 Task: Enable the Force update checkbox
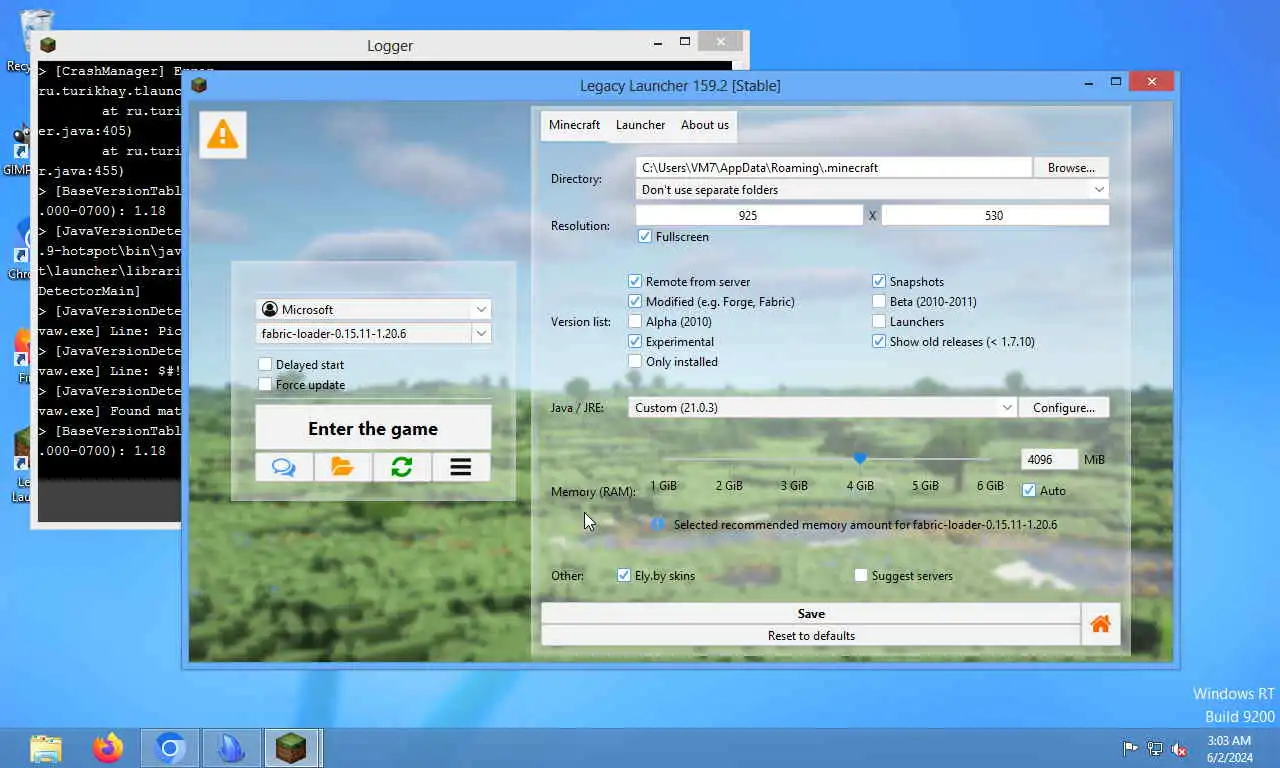tap(265, 385)
